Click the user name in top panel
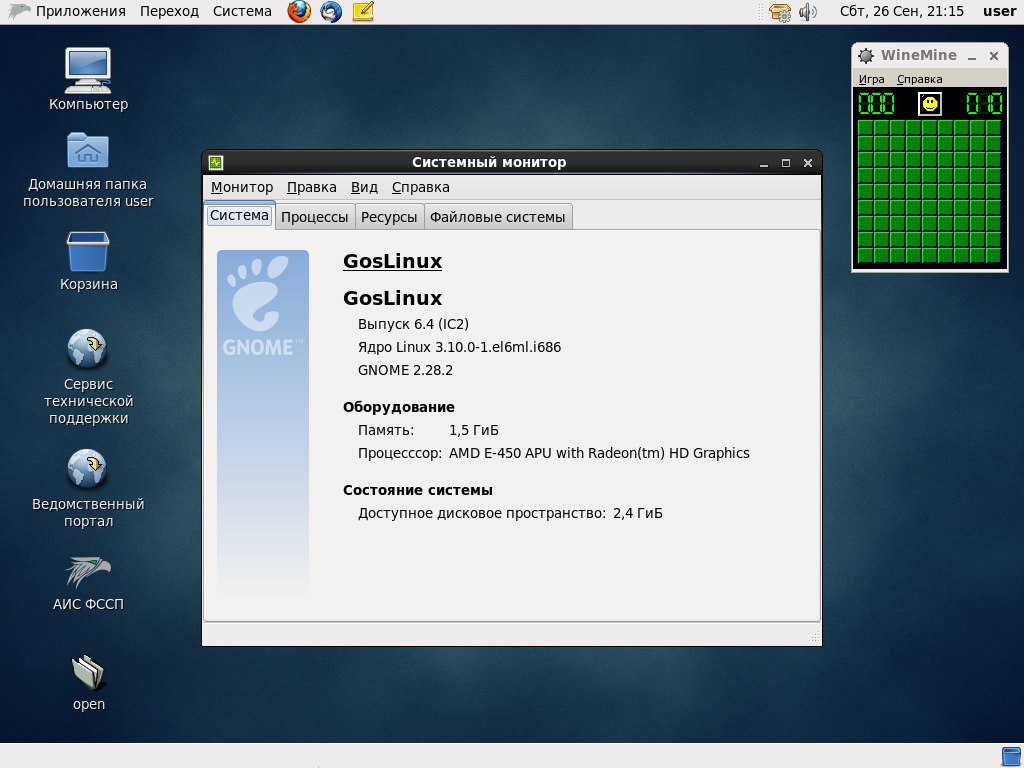The image size is (1024, 768). (999, 11)
